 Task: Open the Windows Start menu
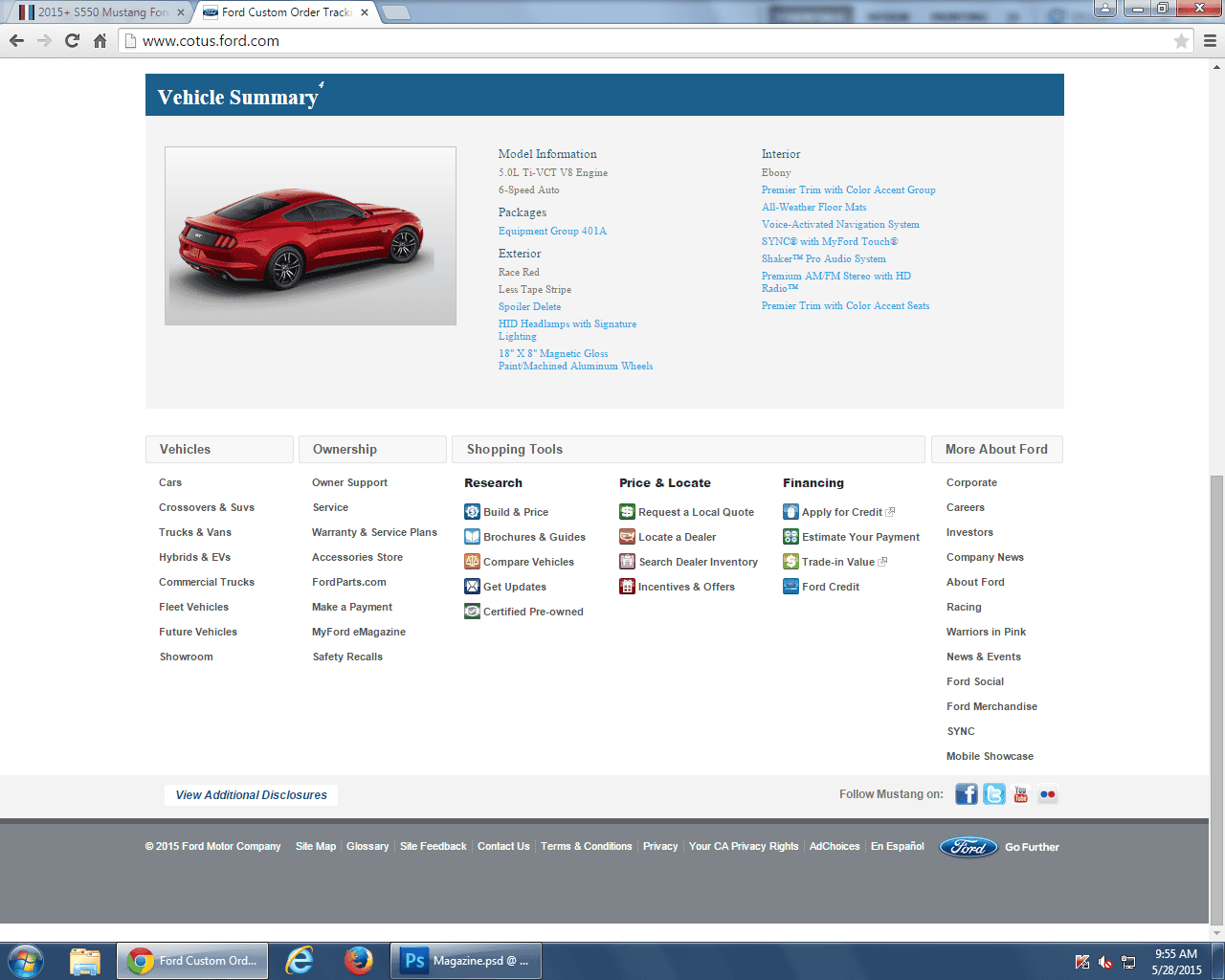click(x=26, y=961)
